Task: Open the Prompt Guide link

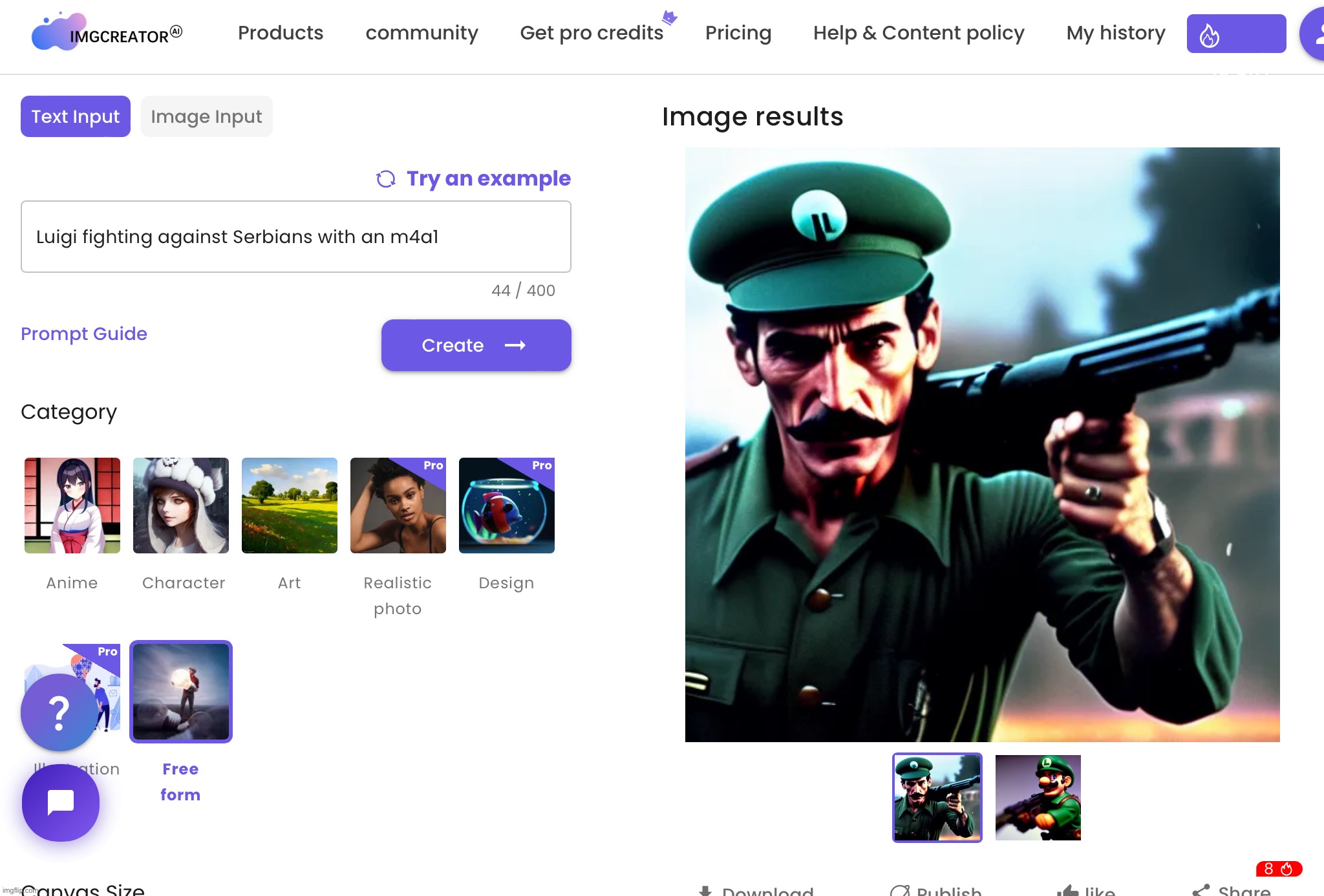Action: 84,334
